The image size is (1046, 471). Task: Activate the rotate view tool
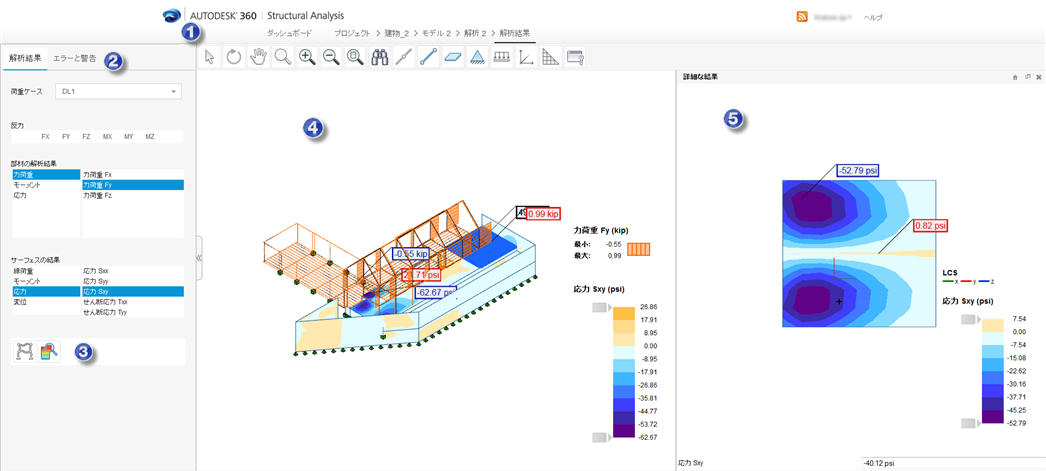[233, 58]
